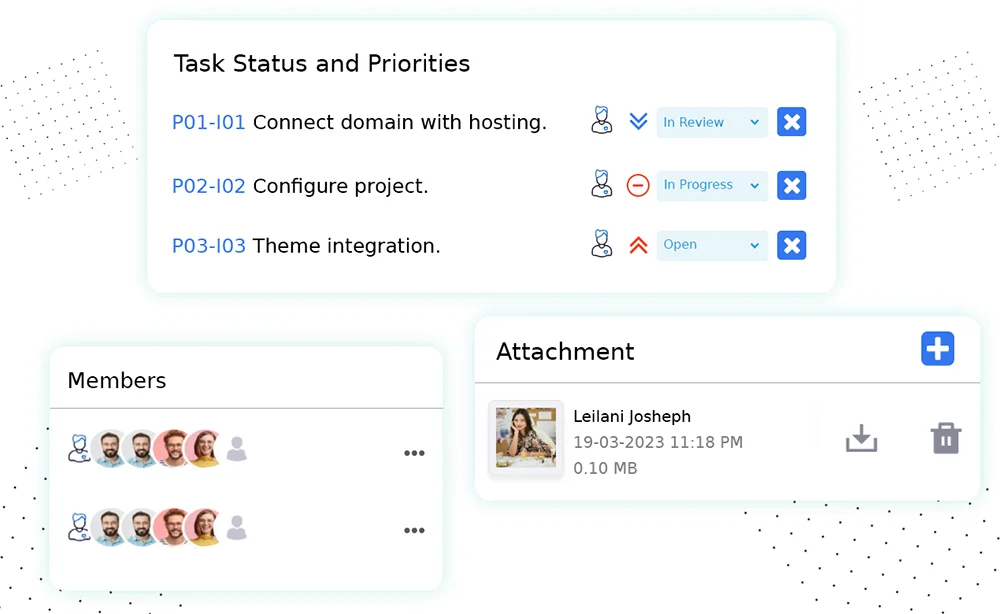Download the Leilani Josheph attachment

861,439
